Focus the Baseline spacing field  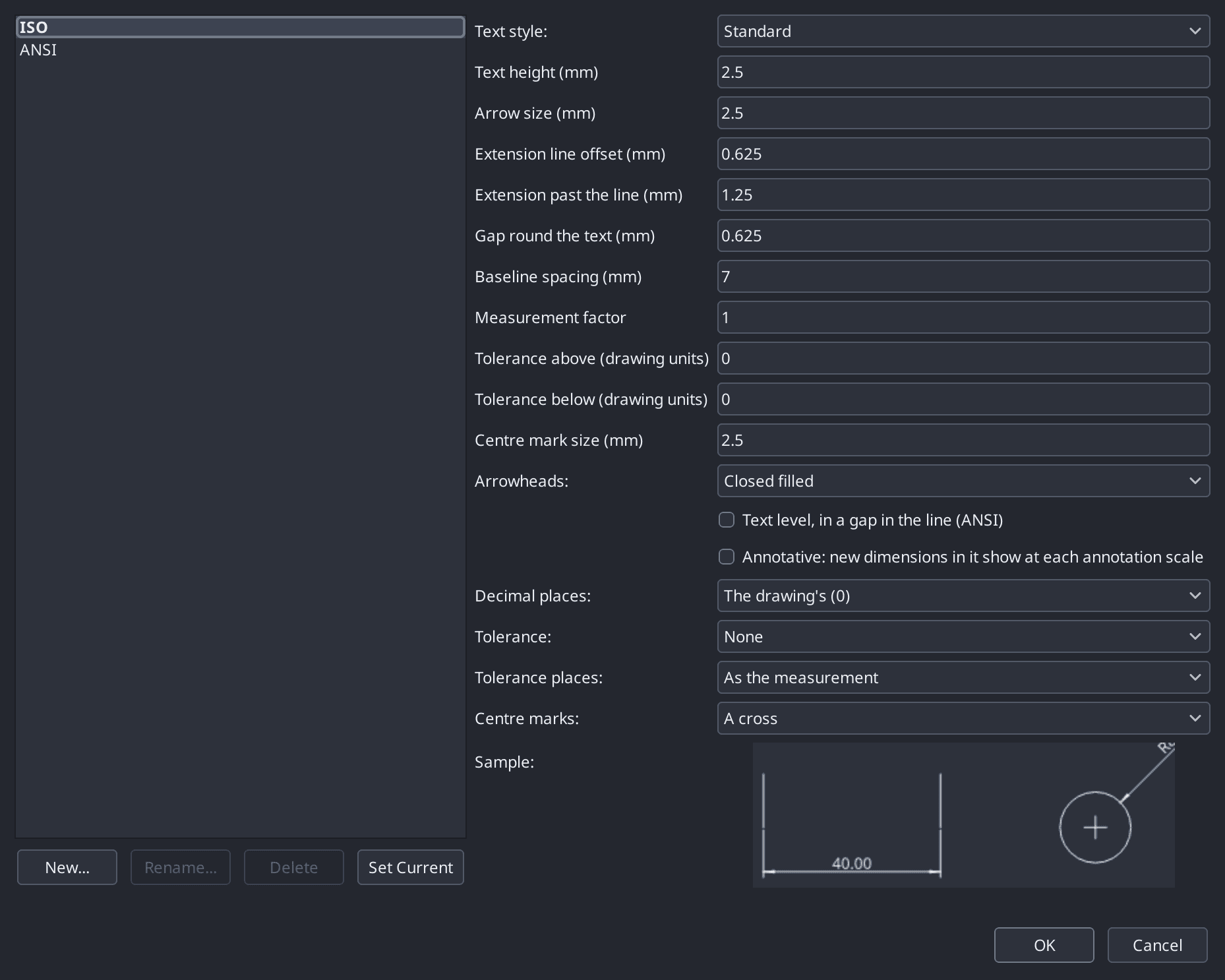(963, 276)
